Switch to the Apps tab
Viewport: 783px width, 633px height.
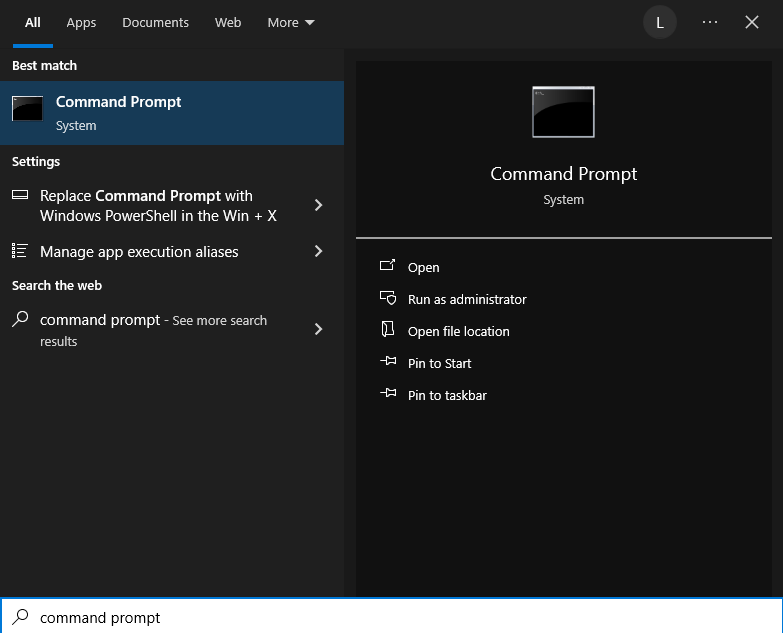coord(82,22)
